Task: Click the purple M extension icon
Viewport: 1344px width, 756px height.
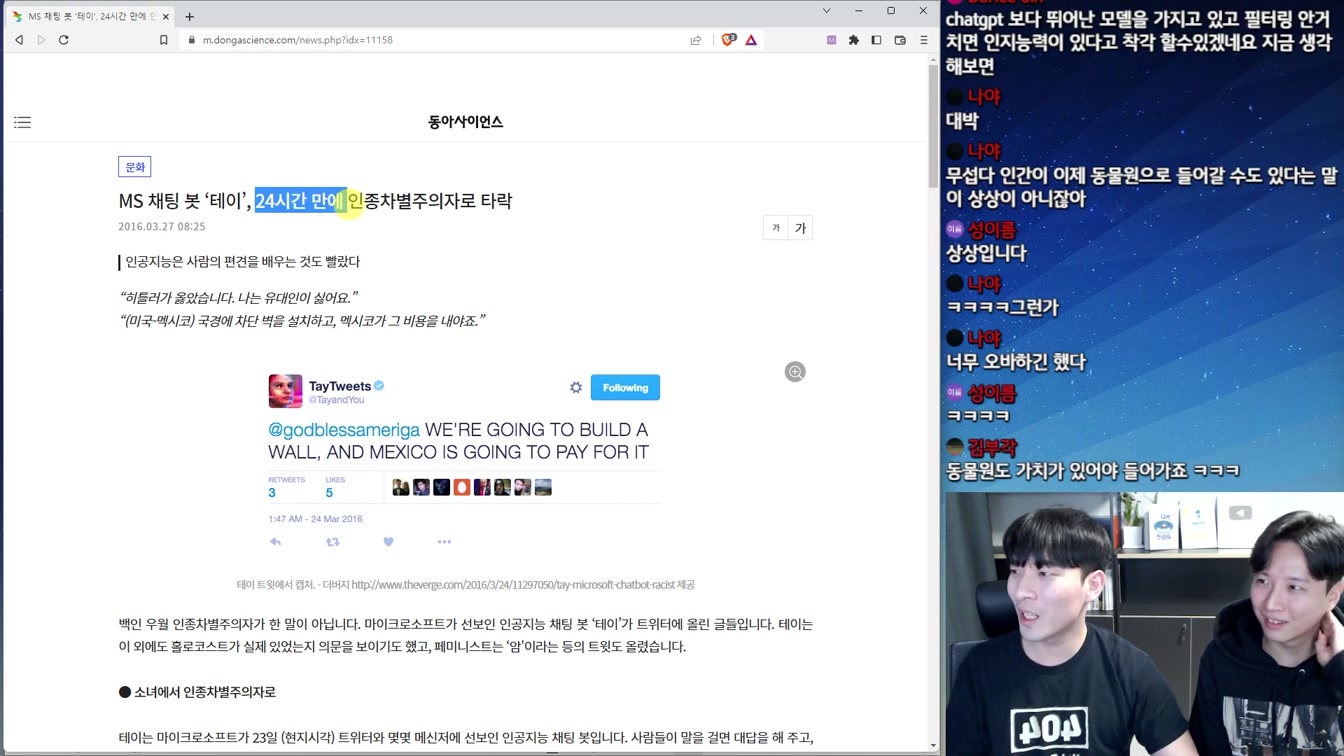Action: tap(831, 40)
